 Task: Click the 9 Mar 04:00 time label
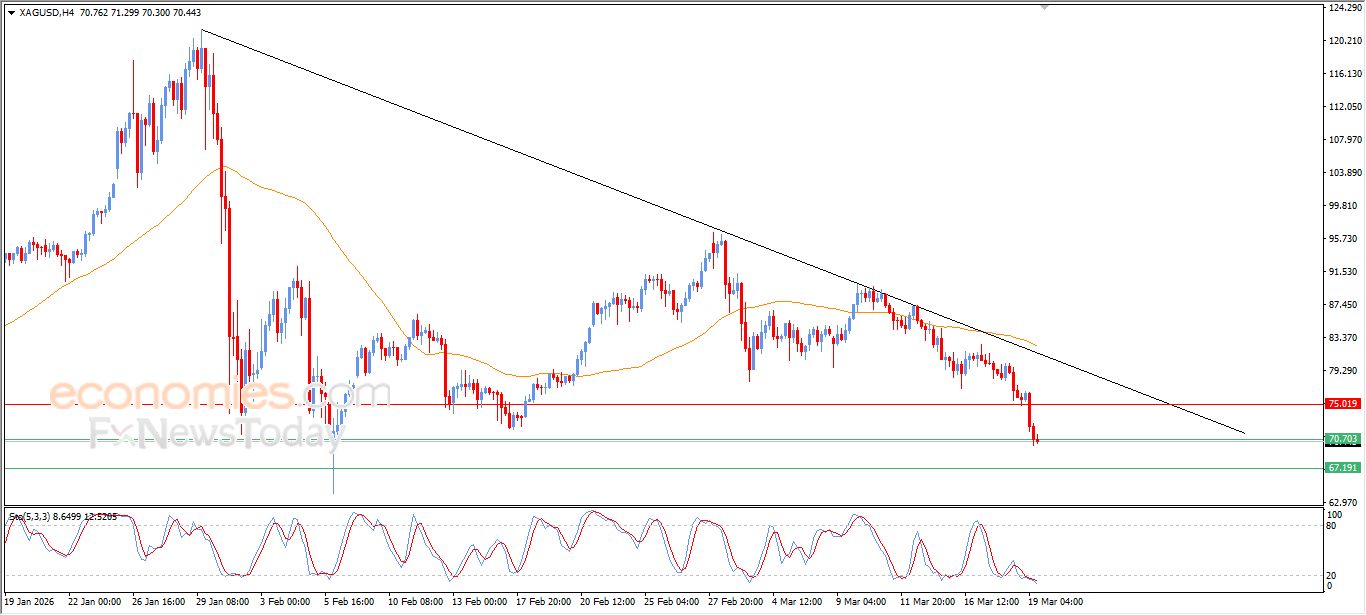click(862, 602)
